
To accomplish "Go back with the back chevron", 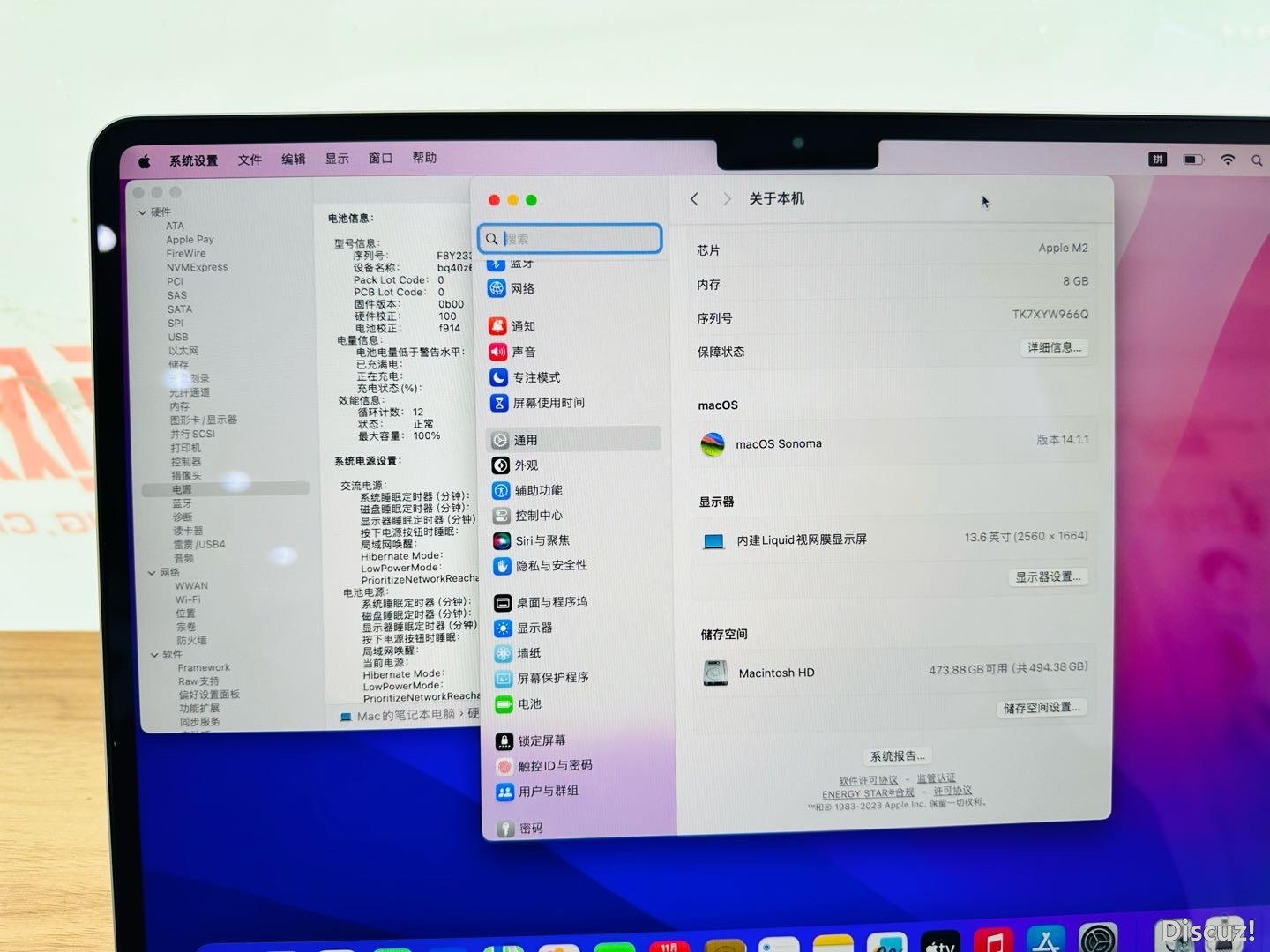I will (x=695, y=199).
